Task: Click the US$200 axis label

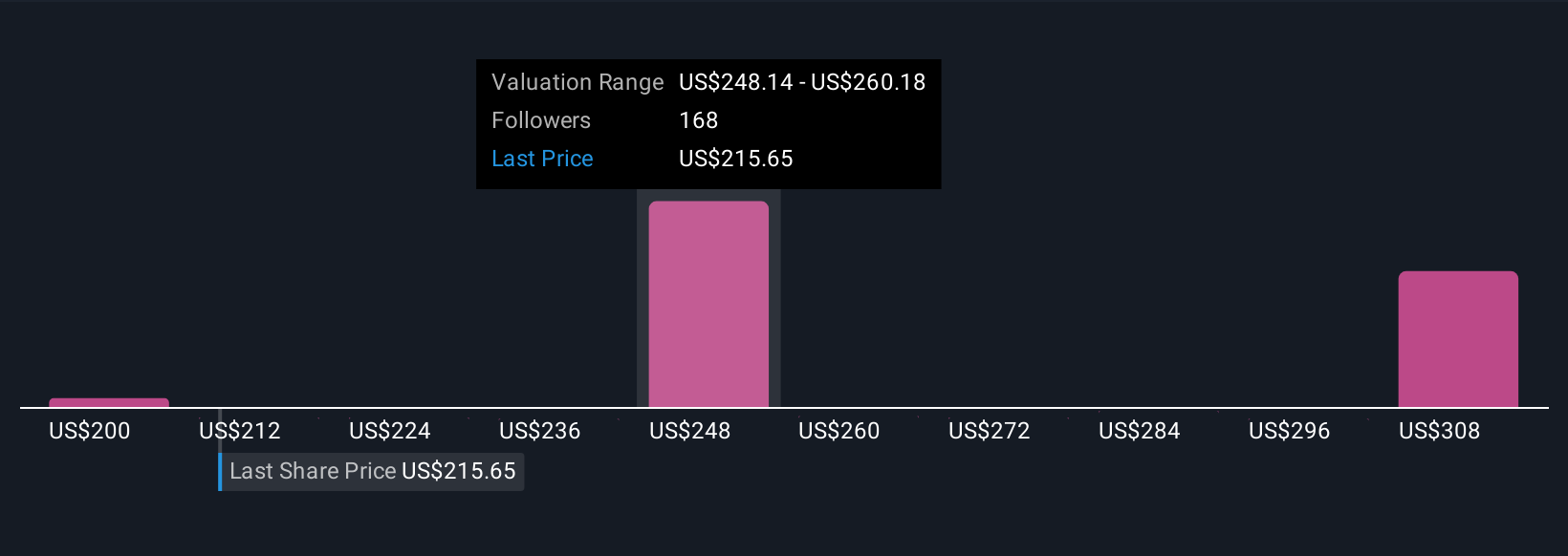Action: pyautogui.click(x=90, y=431)
